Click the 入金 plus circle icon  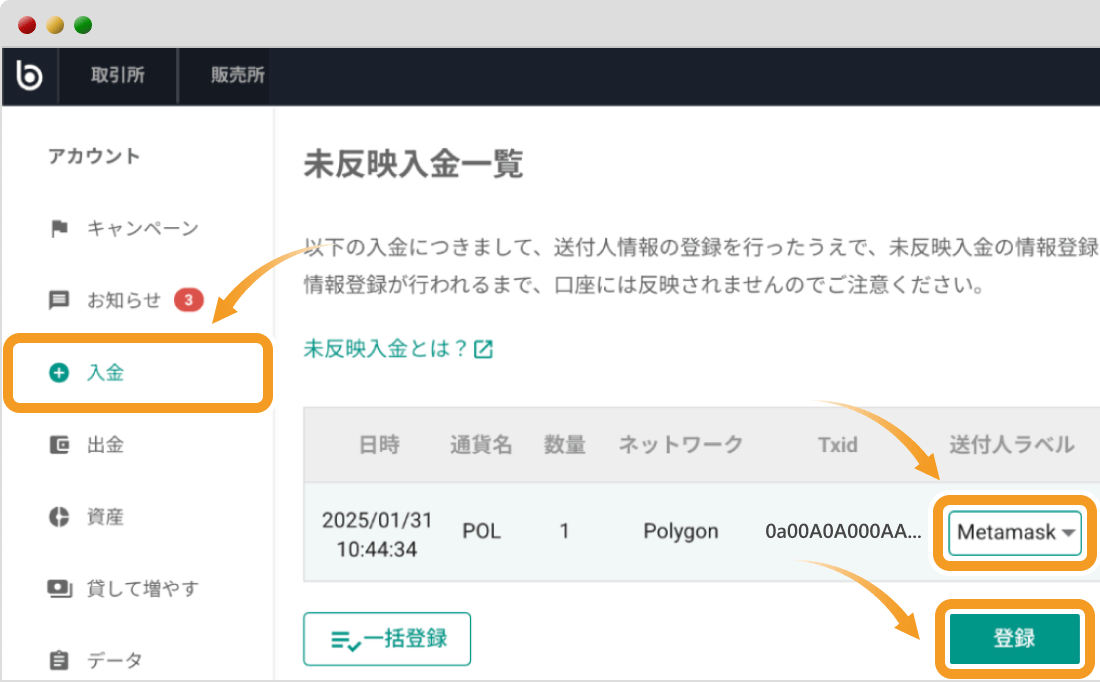coord(59,373)
